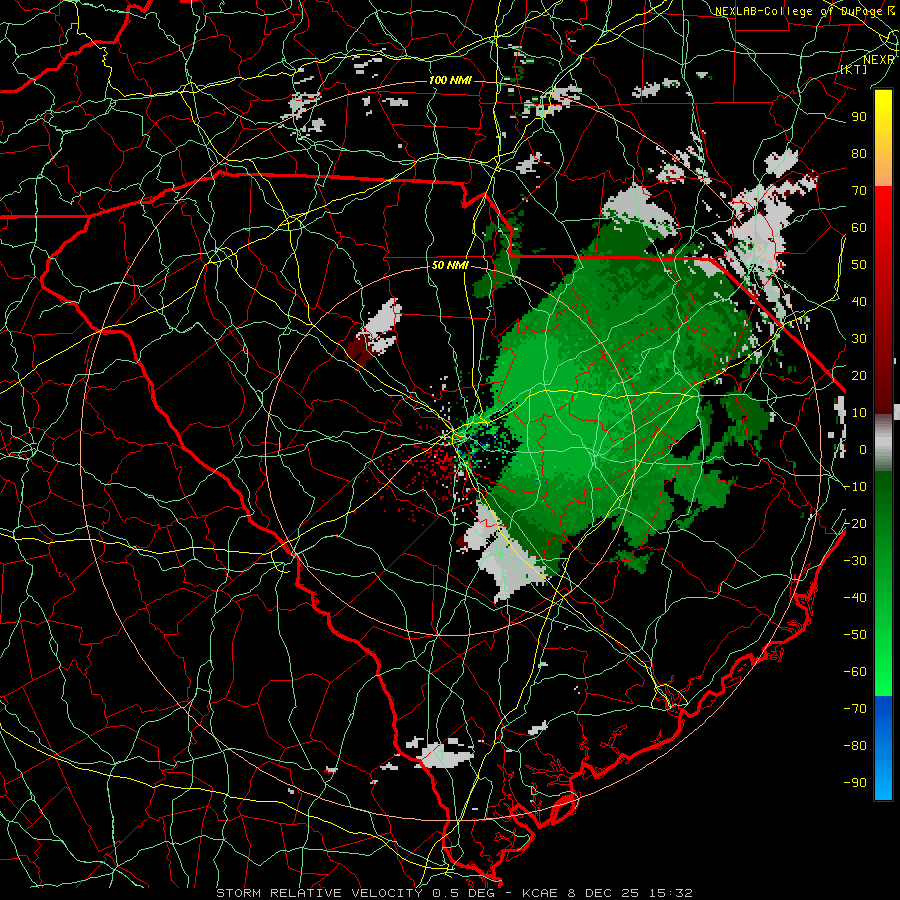Screen dimensions: 900x900
Task: Click the -10 value on the velocity scale
Action: click(x=855, y=487)
